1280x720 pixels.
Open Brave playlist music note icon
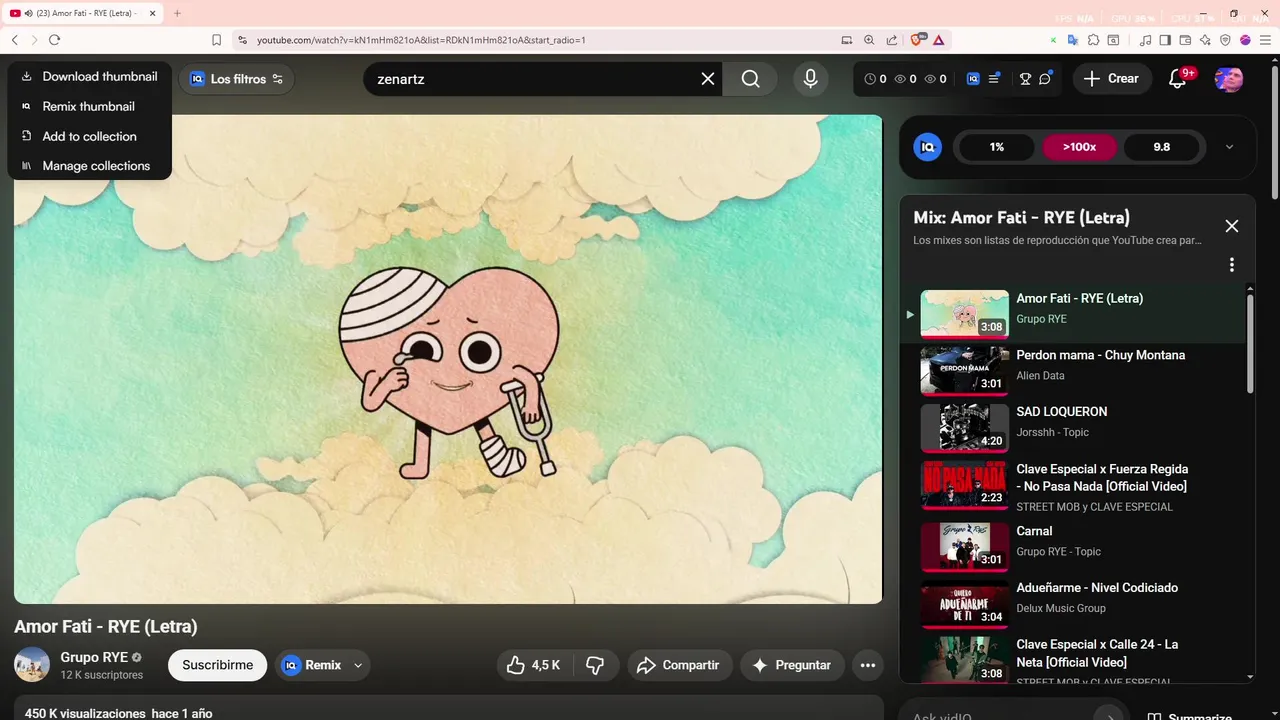coord(1147,40)
